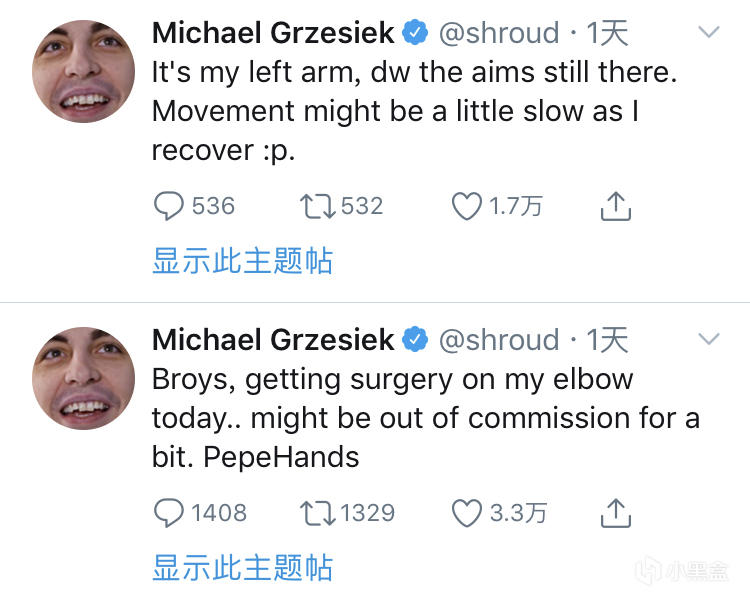Click verified badge on the first tweet
The height and width of the screenshot is (603, 750).
415,33
